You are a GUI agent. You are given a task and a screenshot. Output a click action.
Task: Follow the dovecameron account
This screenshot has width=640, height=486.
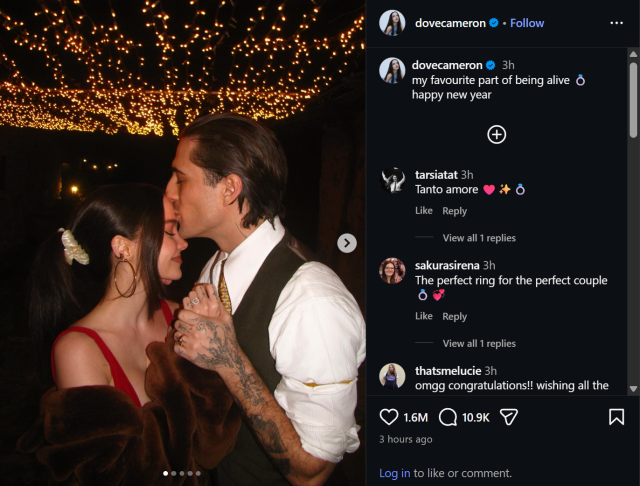point(527,23)
